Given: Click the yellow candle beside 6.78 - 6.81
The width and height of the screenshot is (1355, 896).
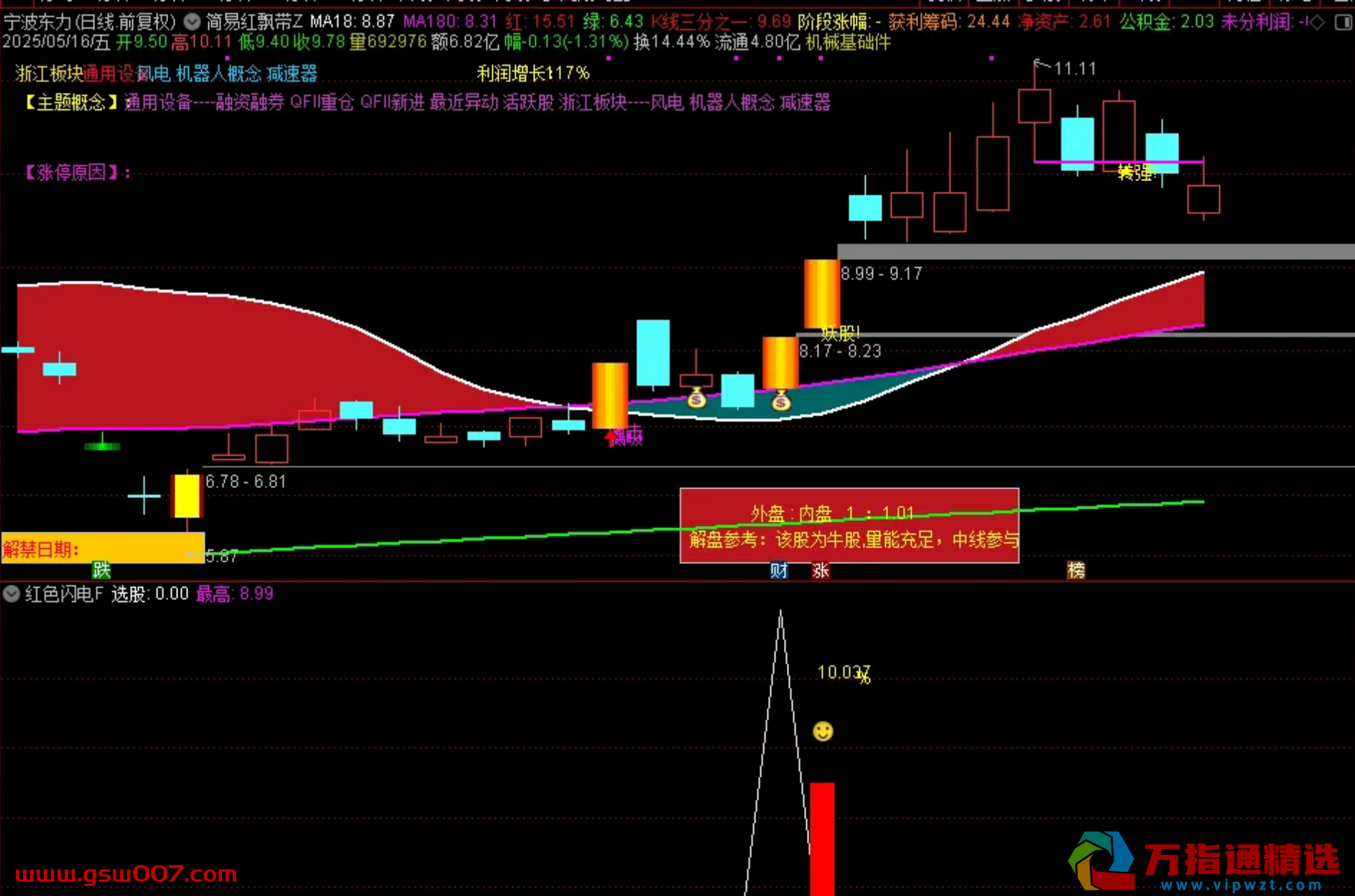Looking at the screenshot, I should pos(187,496).
